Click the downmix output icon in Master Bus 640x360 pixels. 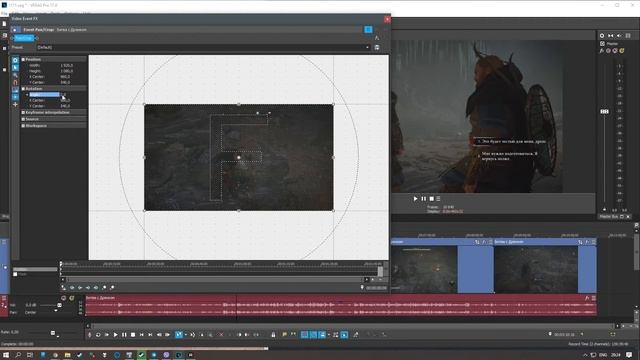coord(611,36)
